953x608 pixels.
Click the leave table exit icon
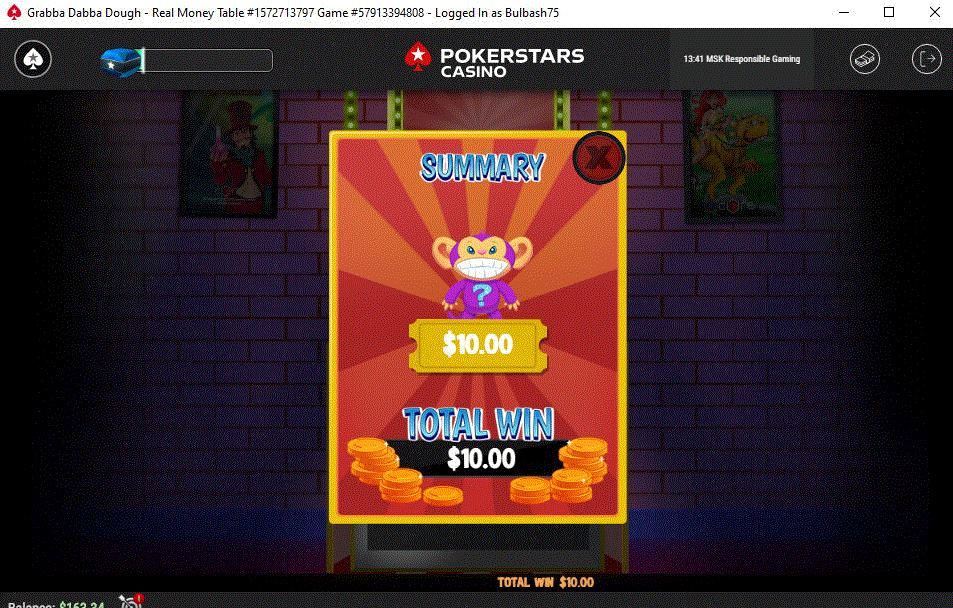point(927,59)
